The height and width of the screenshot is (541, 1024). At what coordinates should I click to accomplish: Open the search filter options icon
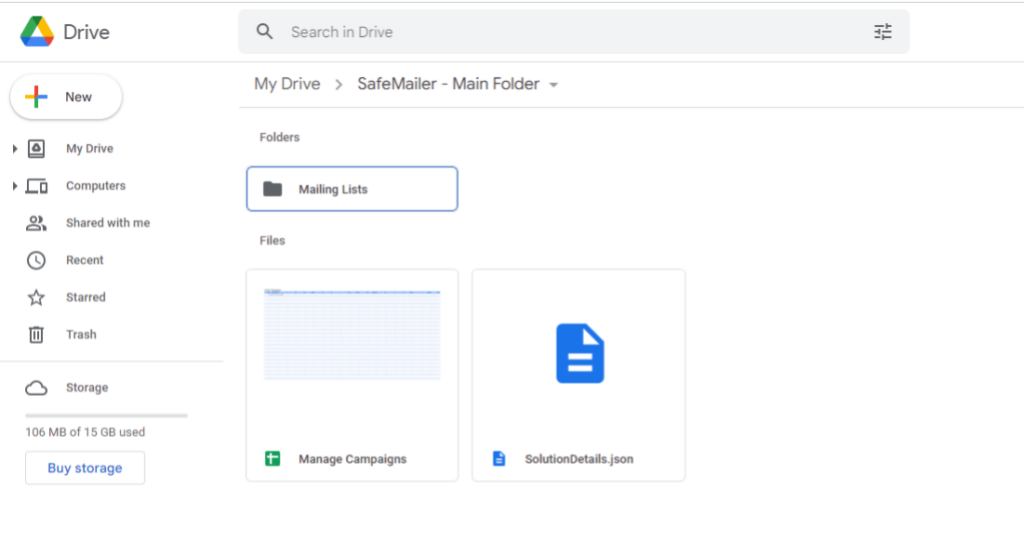[x=882, y=32]
